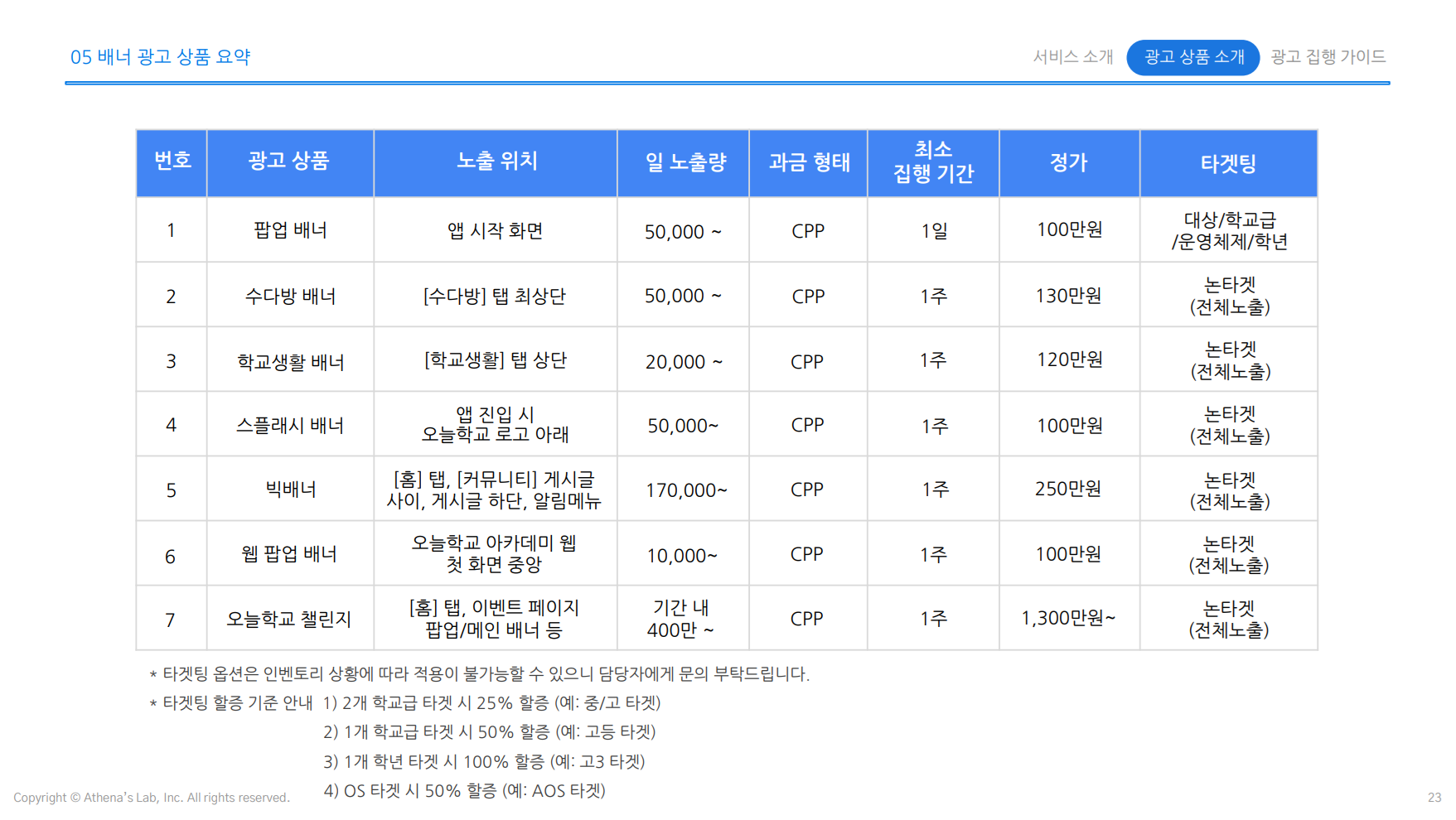The width and height of the screenshot is (1456, 820).
Task: Select the 1,300만원~ price cell
Action: pyautogui.click(x=1068, y=619)
